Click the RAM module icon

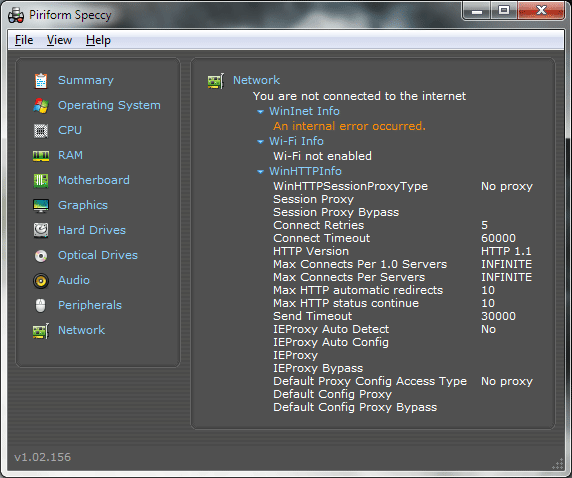(41, 156)
